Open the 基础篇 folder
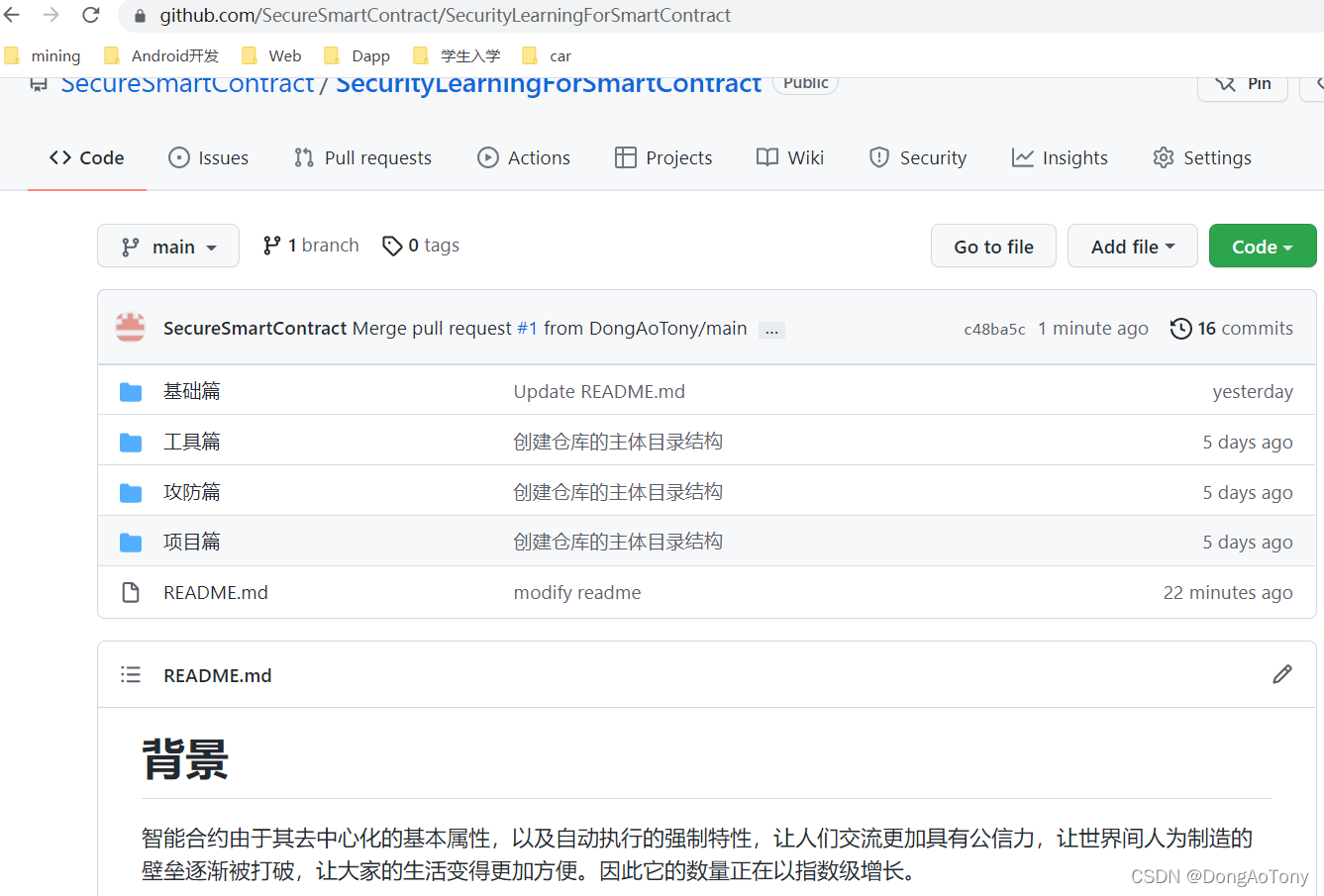This screenshot has height=896, width=1324. tap(192, 391)
